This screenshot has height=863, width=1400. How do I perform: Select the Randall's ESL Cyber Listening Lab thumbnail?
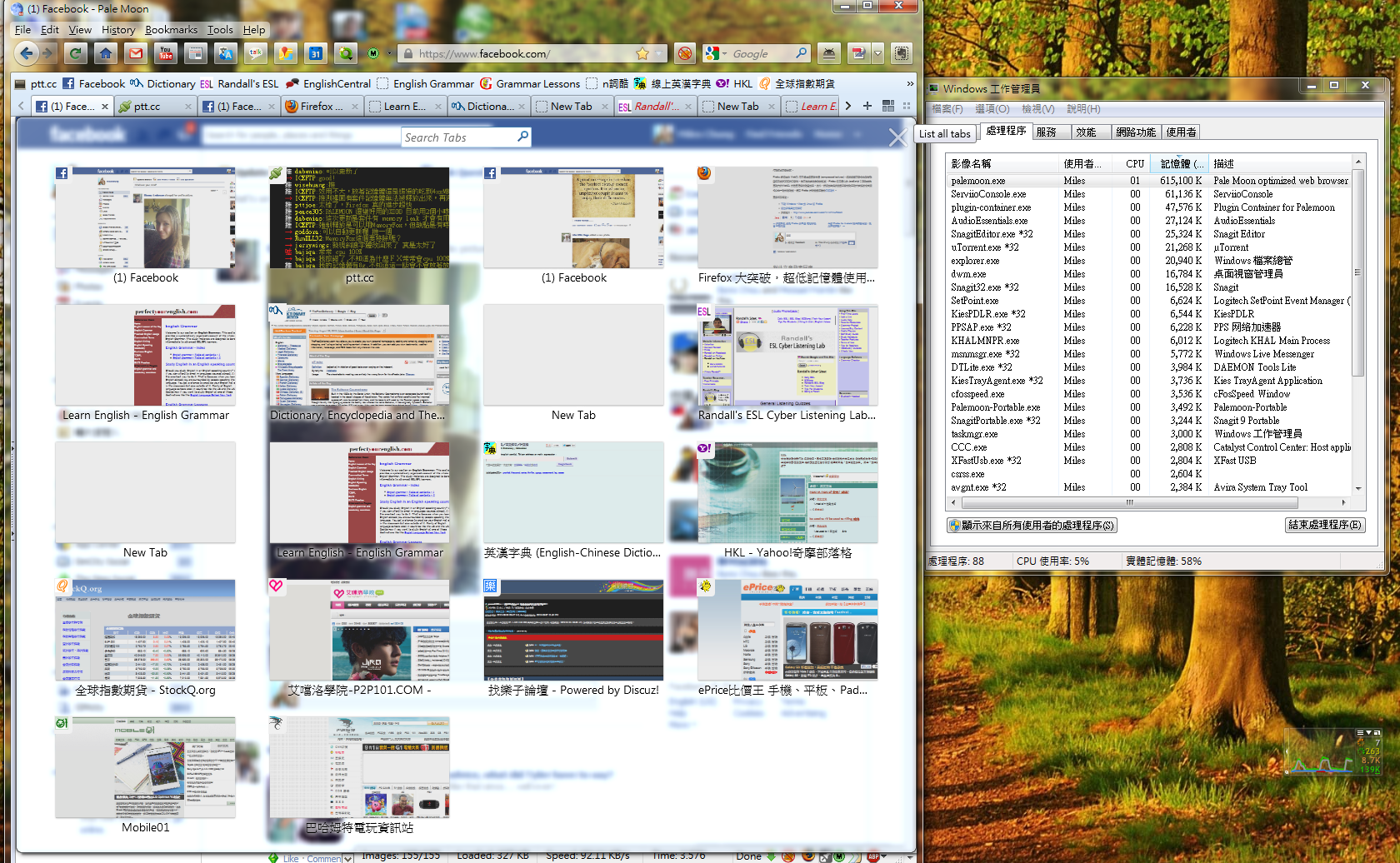tap(787, 357)
